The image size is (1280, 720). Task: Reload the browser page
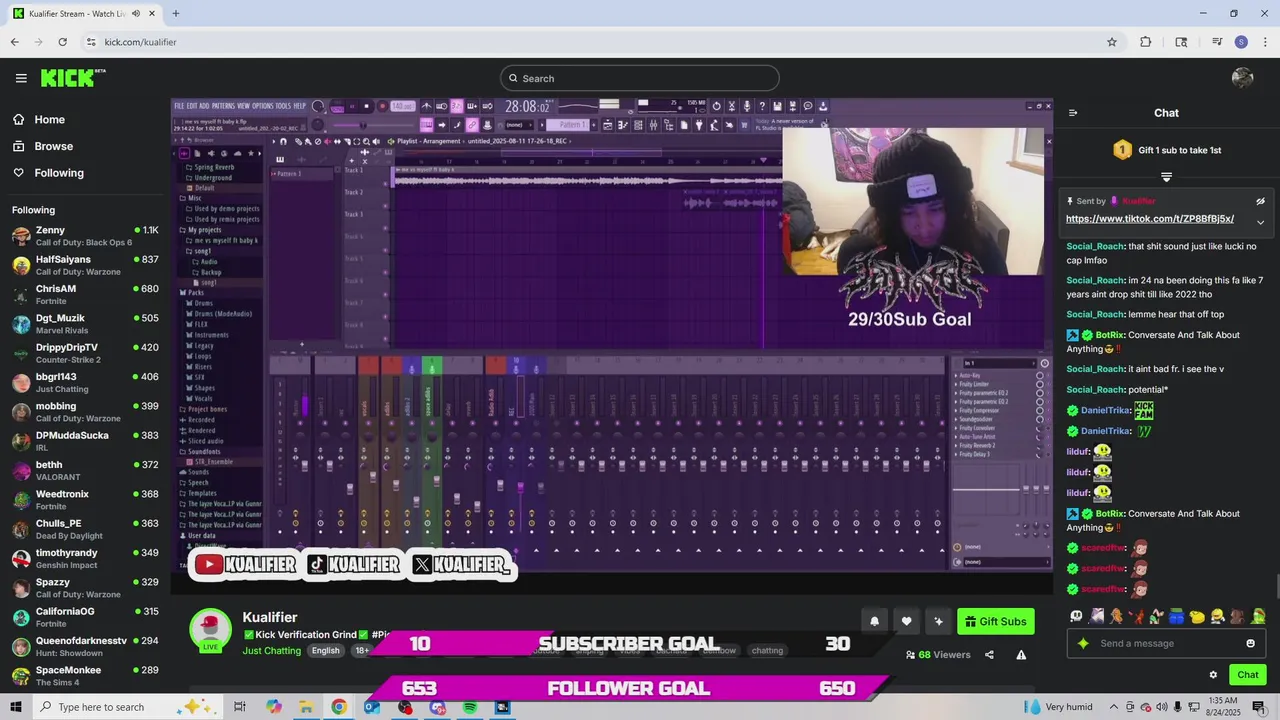(x=62, y=42)
